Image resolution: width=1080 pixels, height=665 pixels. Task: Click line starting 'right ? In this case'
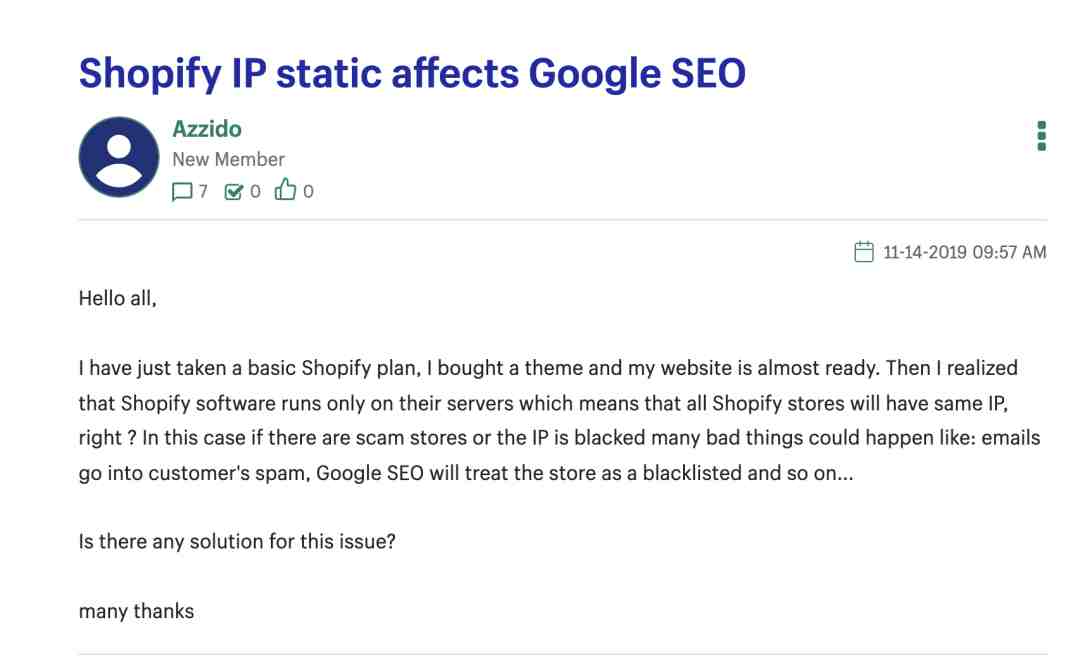pos(559,438)
